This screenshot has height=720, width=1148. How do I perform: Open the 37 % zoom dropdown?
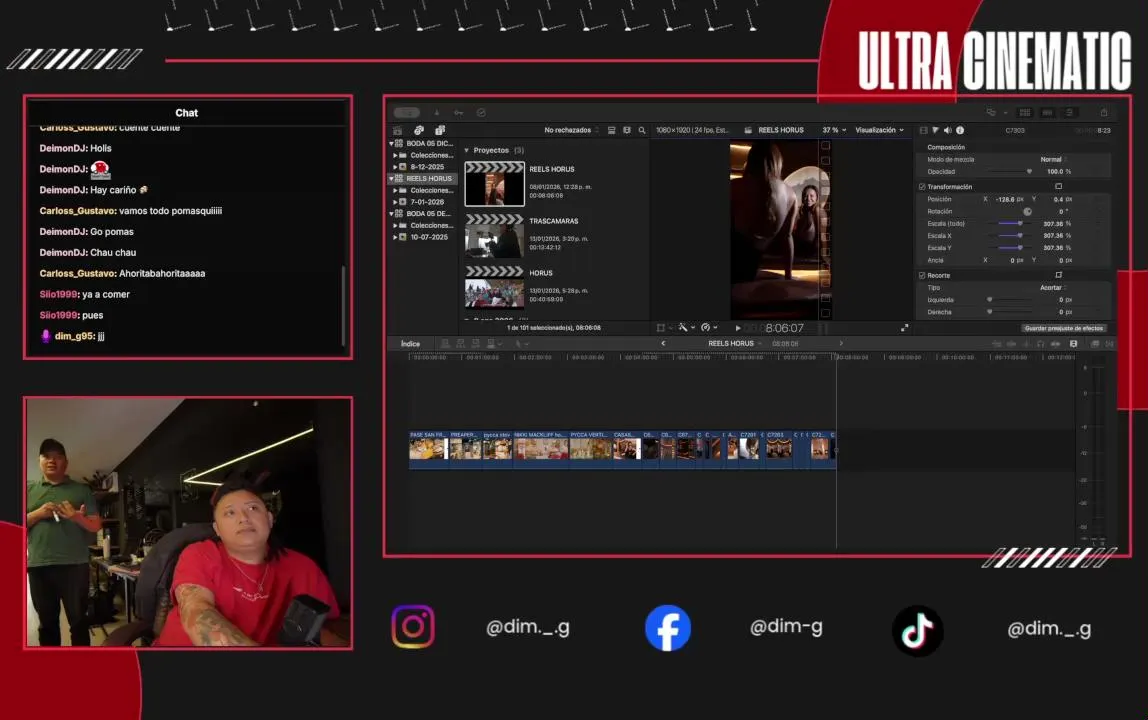(834, 130)
